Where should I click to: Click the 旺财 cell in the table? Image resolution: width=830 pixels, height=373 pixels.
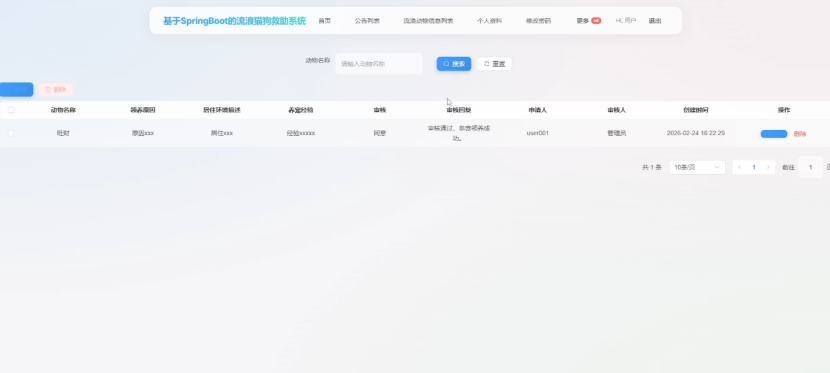[63, 133]
